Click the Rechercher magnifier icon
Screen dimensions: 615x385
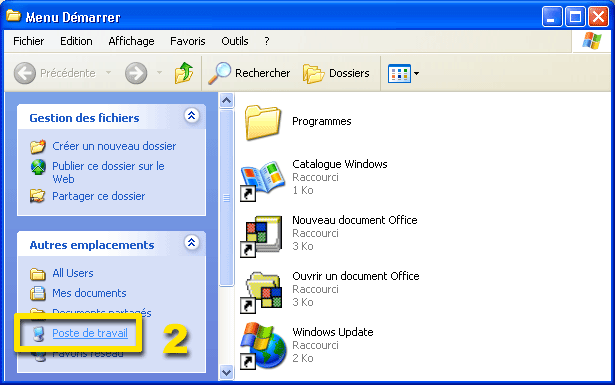tap(219, 73)
